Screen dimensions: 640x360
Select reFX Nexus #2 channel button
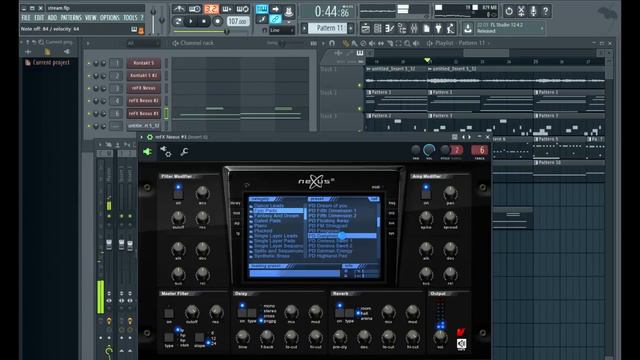click(143, 100)
